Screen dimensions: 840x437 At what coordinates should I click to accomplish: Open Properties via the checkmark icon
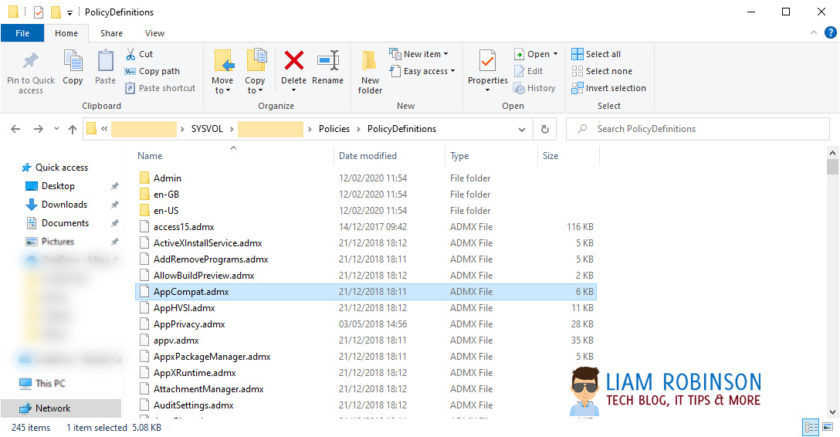tap(487, 61)
